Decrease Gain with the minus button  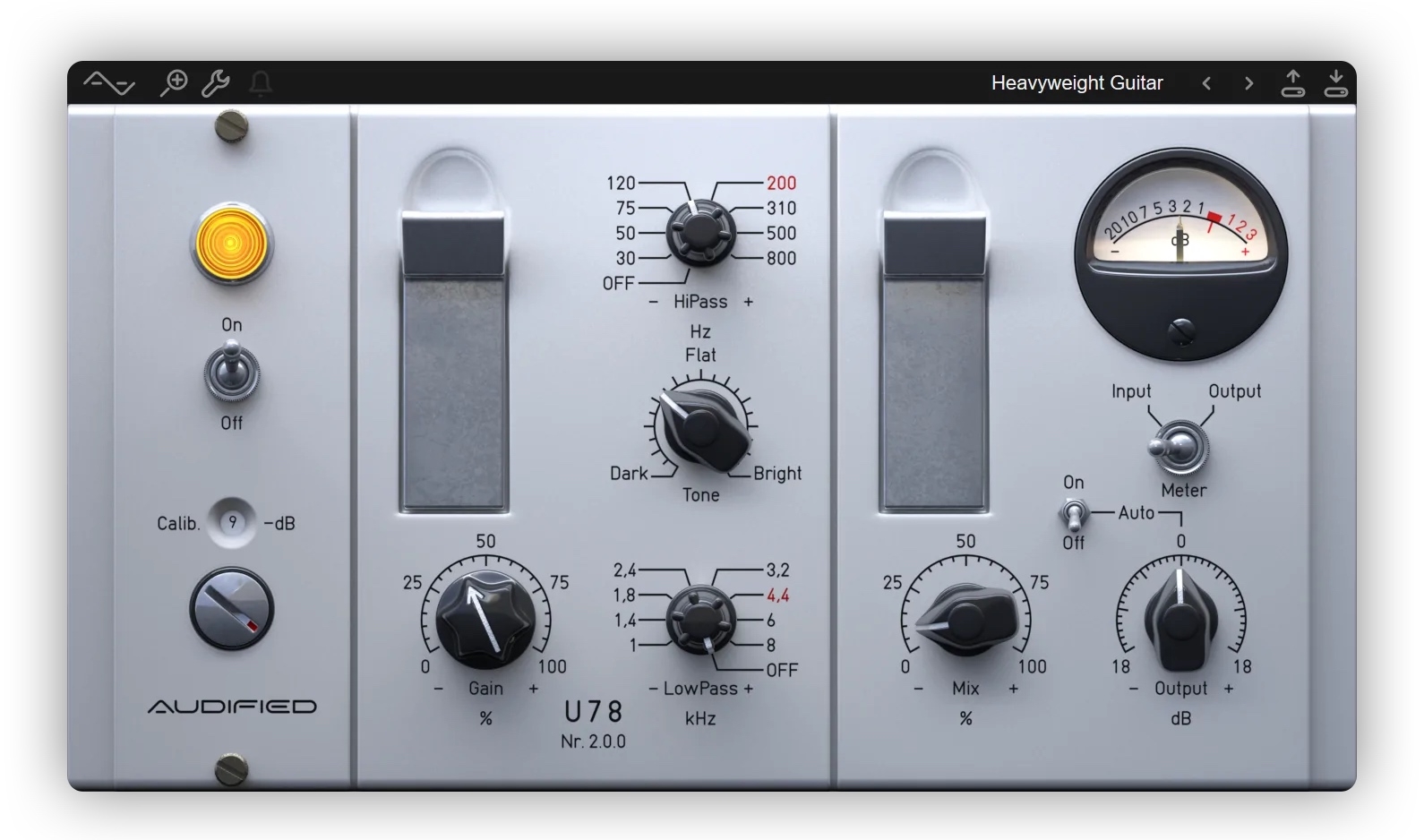pyautogui.click(x=438, y=689)
